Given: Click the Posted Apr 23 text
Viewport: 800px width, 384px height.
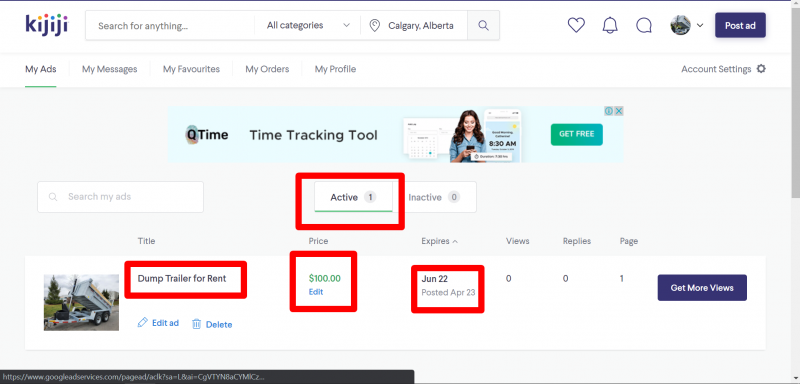Looking at the screenshot, I should point(448,292).
